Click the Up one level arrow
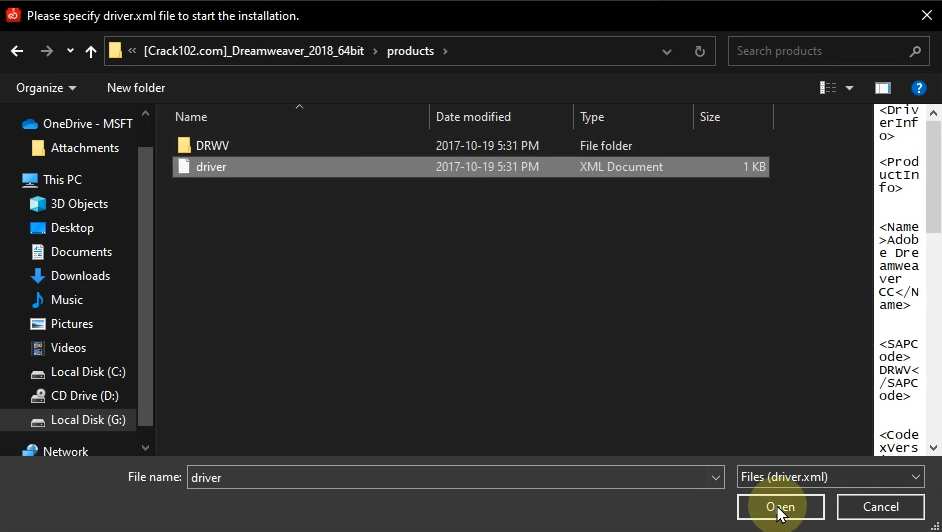 click(x=91, y=51)
